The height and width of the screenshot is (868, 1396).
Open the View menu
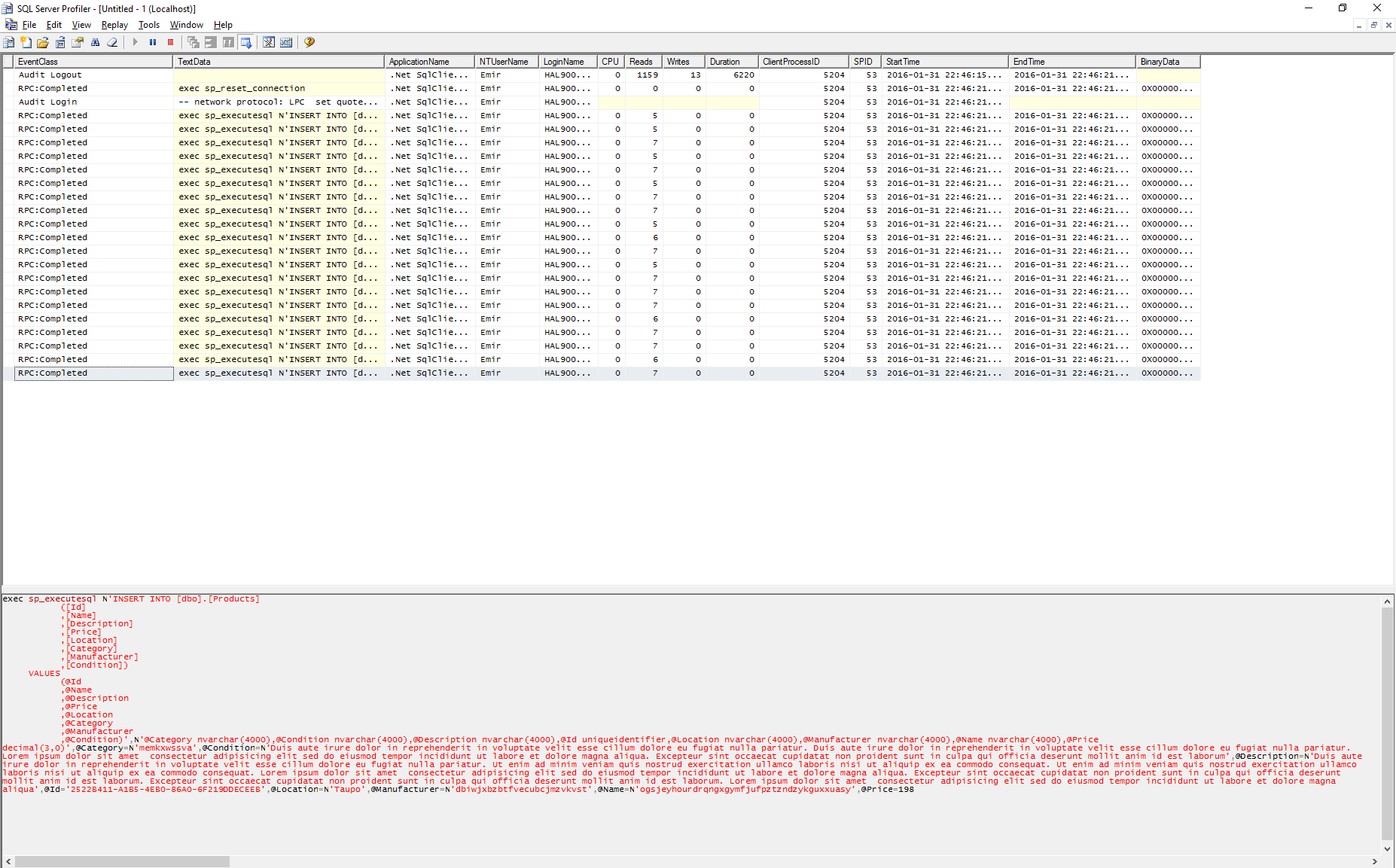(x=81, y=25)
